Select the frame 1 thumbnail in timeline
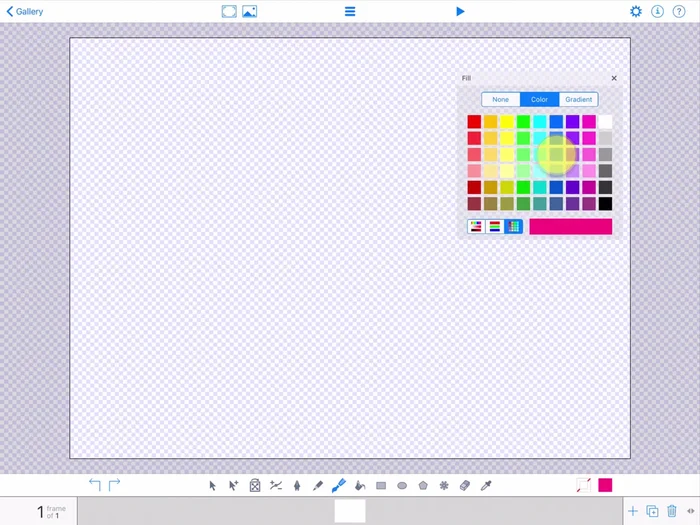The image size is (700, 525). click(350, 511)
